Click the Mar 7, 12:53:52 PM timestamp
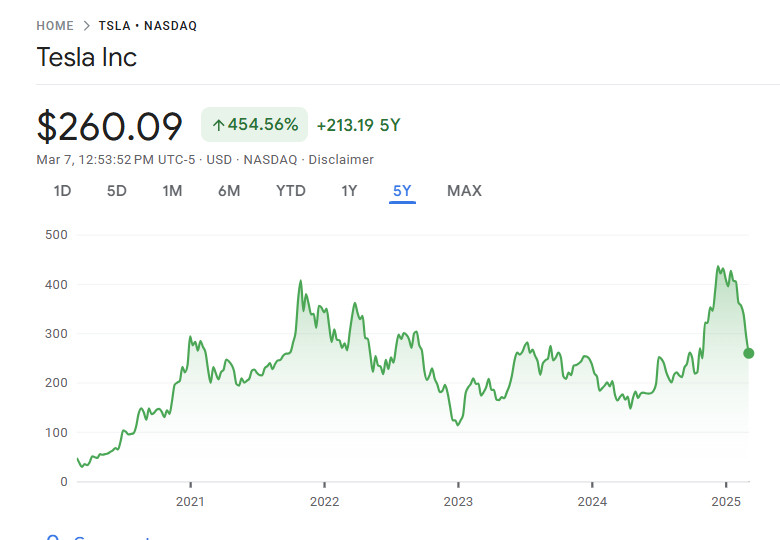 [95, 160]
